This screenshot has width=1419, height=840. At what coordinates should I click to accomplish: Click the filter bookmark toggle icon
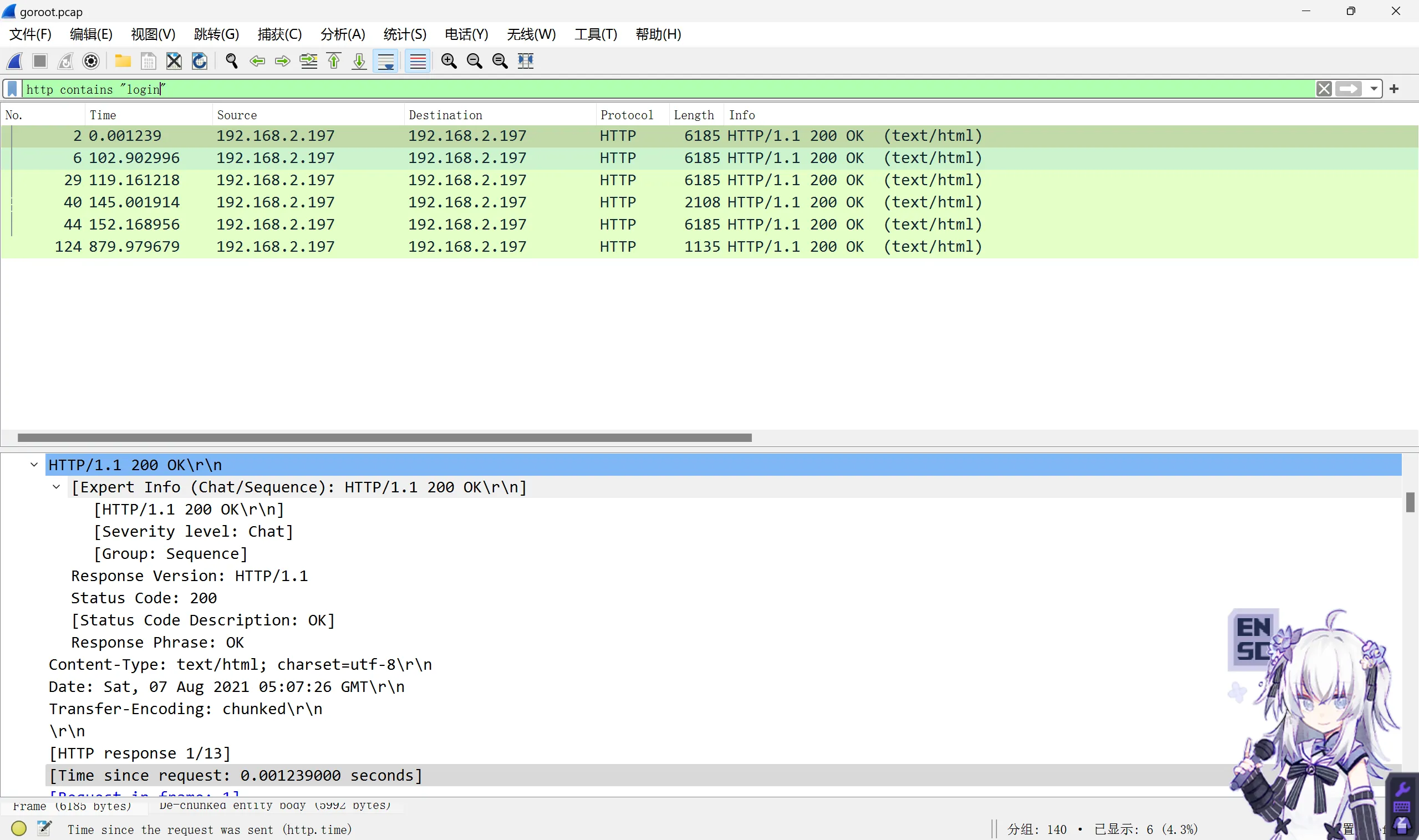12,89
